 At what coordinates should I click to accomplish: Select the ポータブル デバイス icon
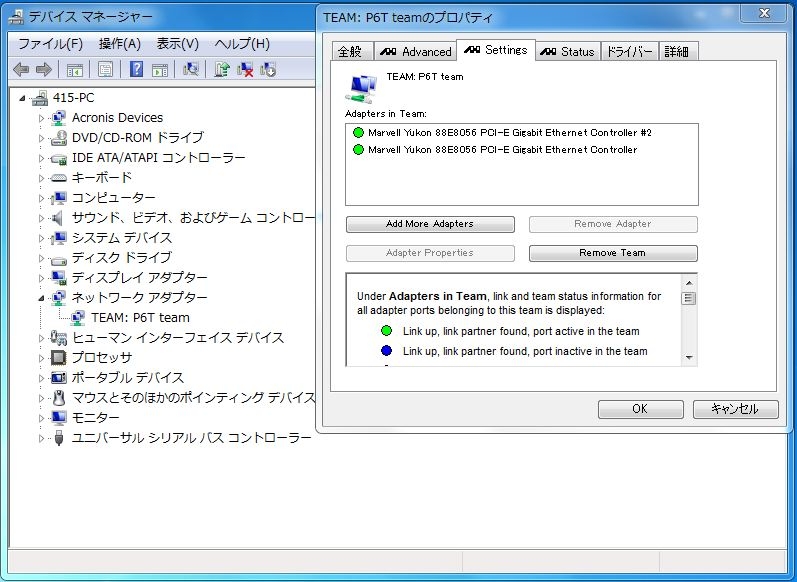(59, 378)
